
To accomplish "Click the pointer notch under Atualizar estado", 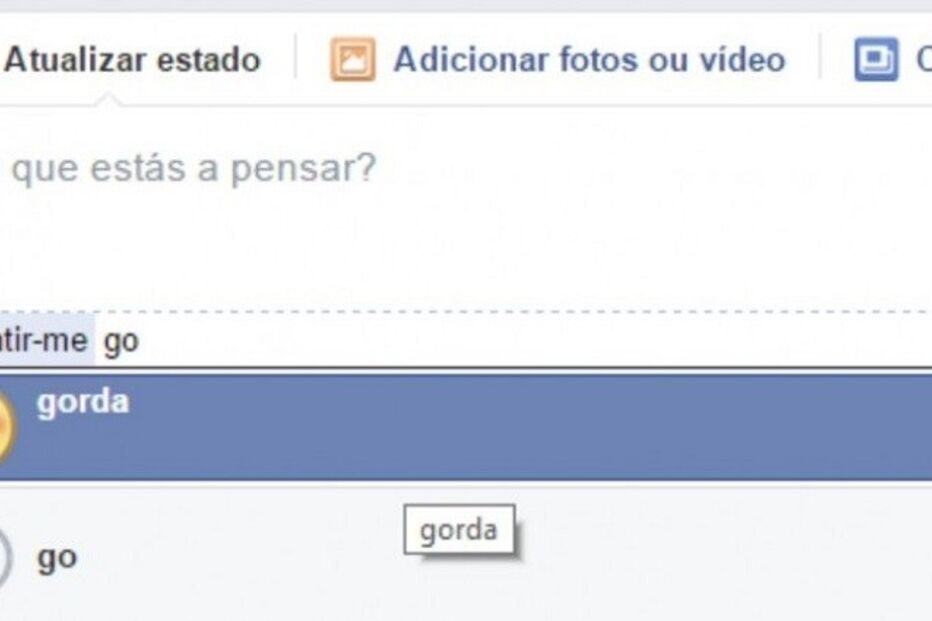I will tap(108, 100).
